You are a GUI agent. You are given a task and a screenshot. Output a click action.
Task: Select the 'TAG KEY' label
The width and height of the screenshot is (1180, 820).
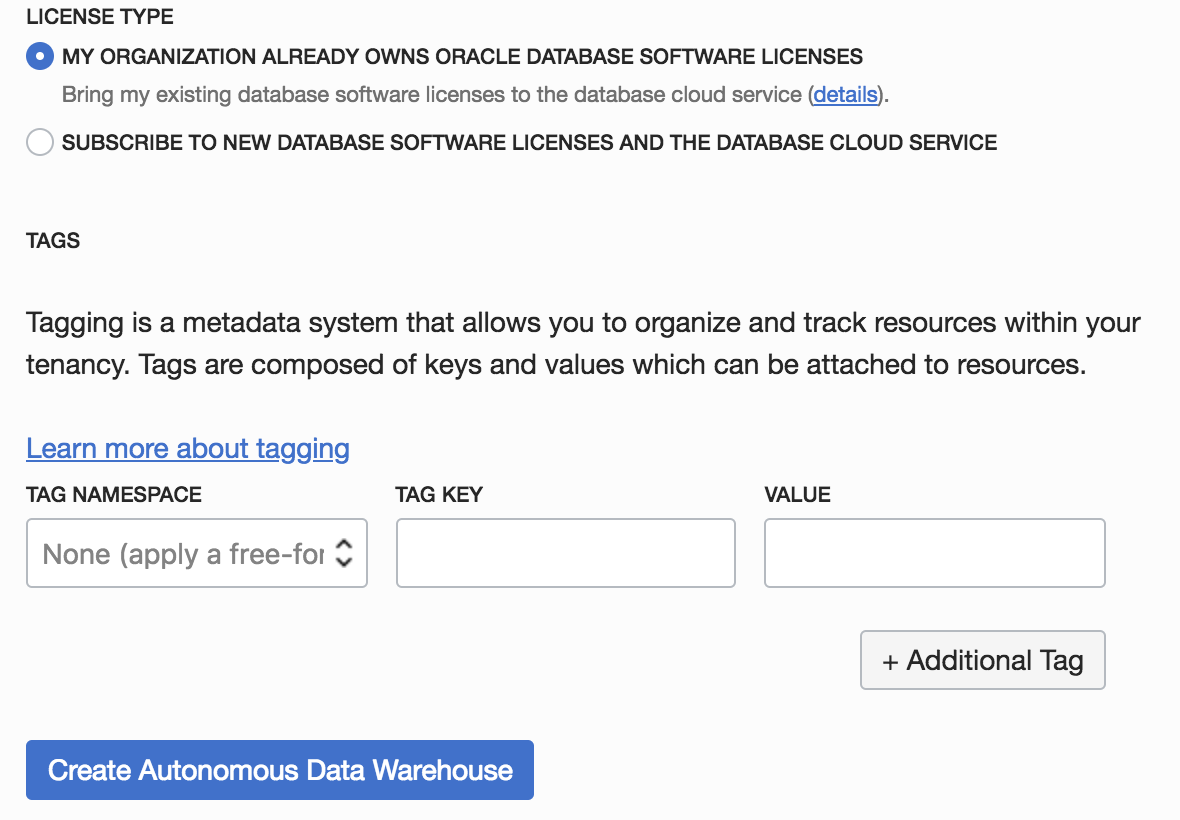(439, 494)
